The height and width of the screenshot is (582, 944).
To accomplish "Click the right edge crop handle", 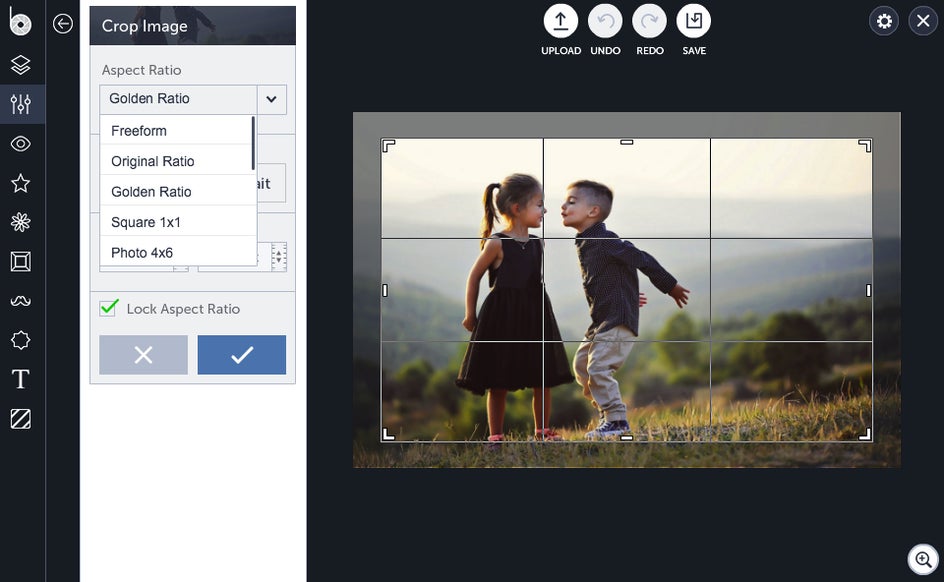I will tap(868, 291).
